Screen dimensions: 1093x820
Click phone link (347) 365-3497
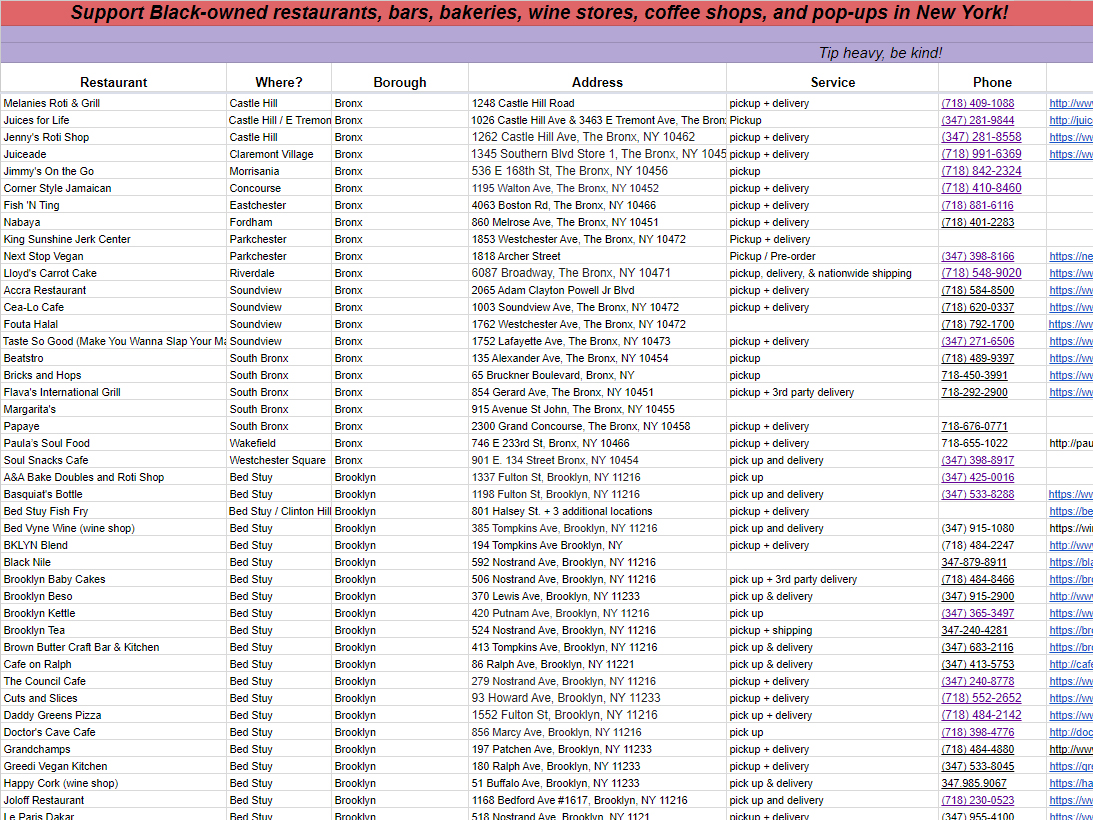point(978,613)
